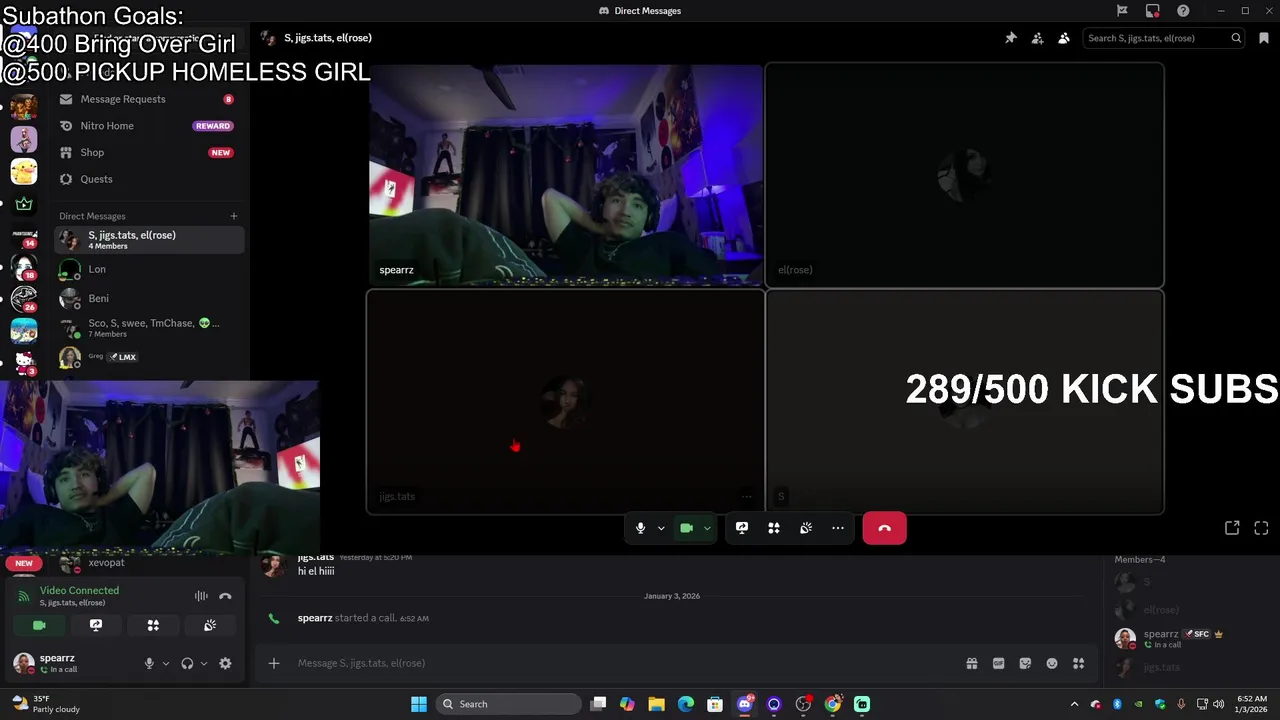This screenshot has height=720, width=1280.
Task: Enter full screen call view
Action: 1261,528
